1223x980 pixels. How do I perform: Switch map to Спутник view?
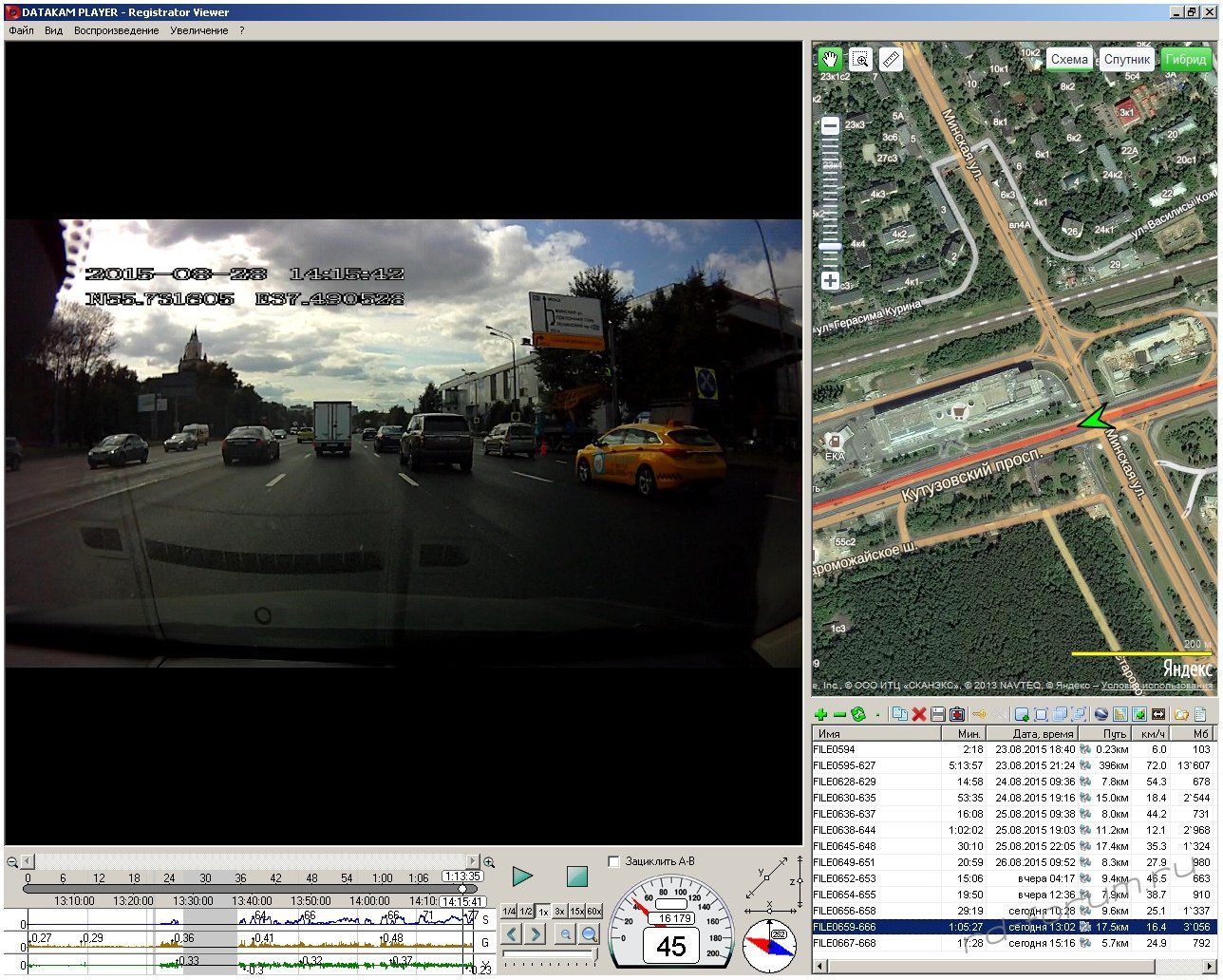[x=1127, y=59]
